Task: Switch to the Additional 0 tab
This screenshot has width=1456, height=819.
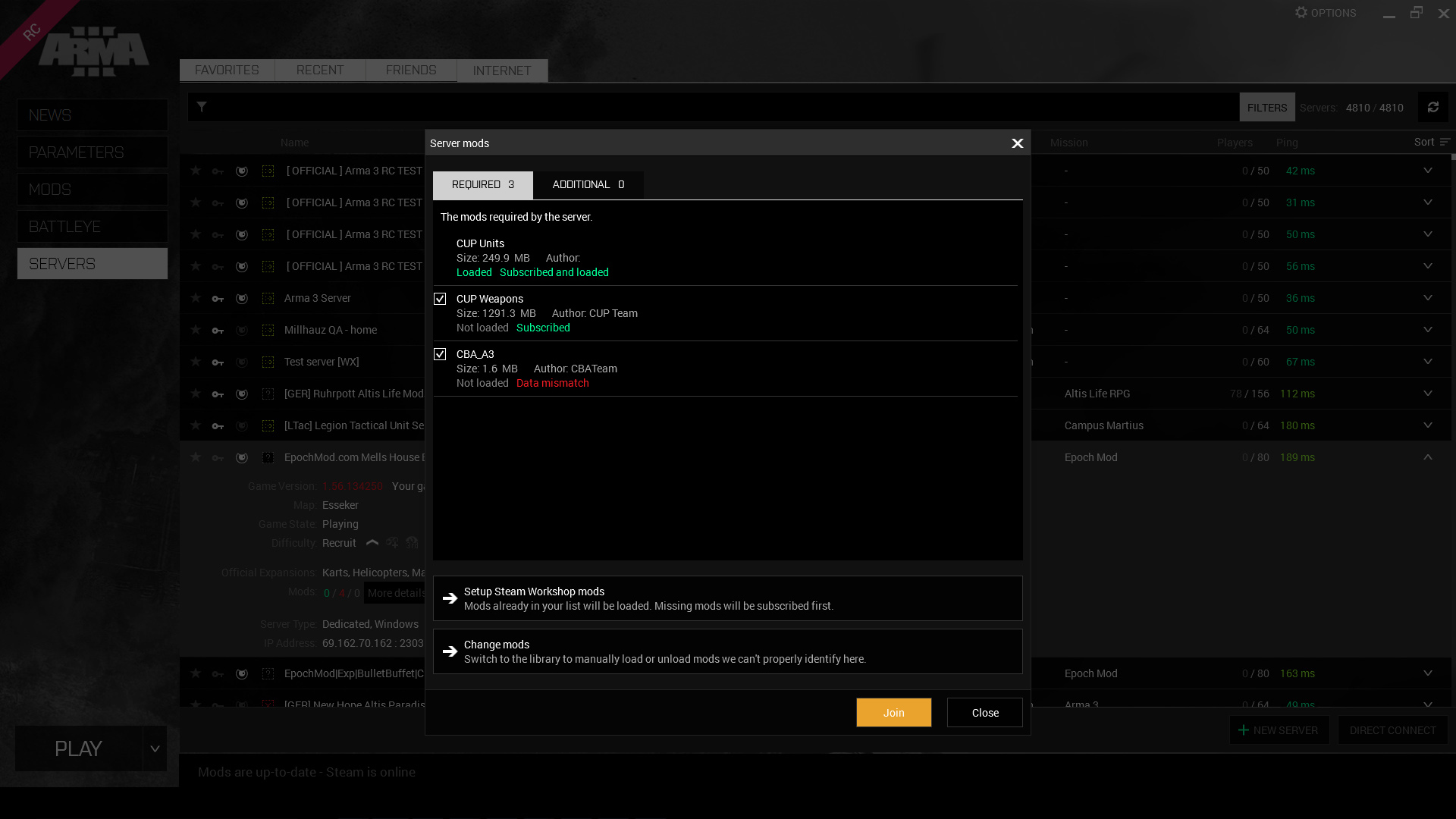Action: (x=588, y=185)
